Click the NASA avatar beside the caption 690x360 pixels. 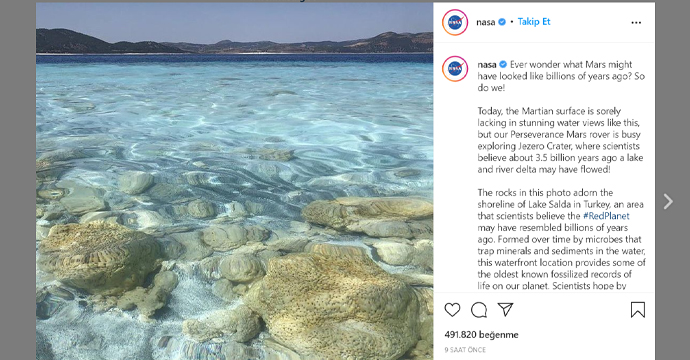pos(455,69)
